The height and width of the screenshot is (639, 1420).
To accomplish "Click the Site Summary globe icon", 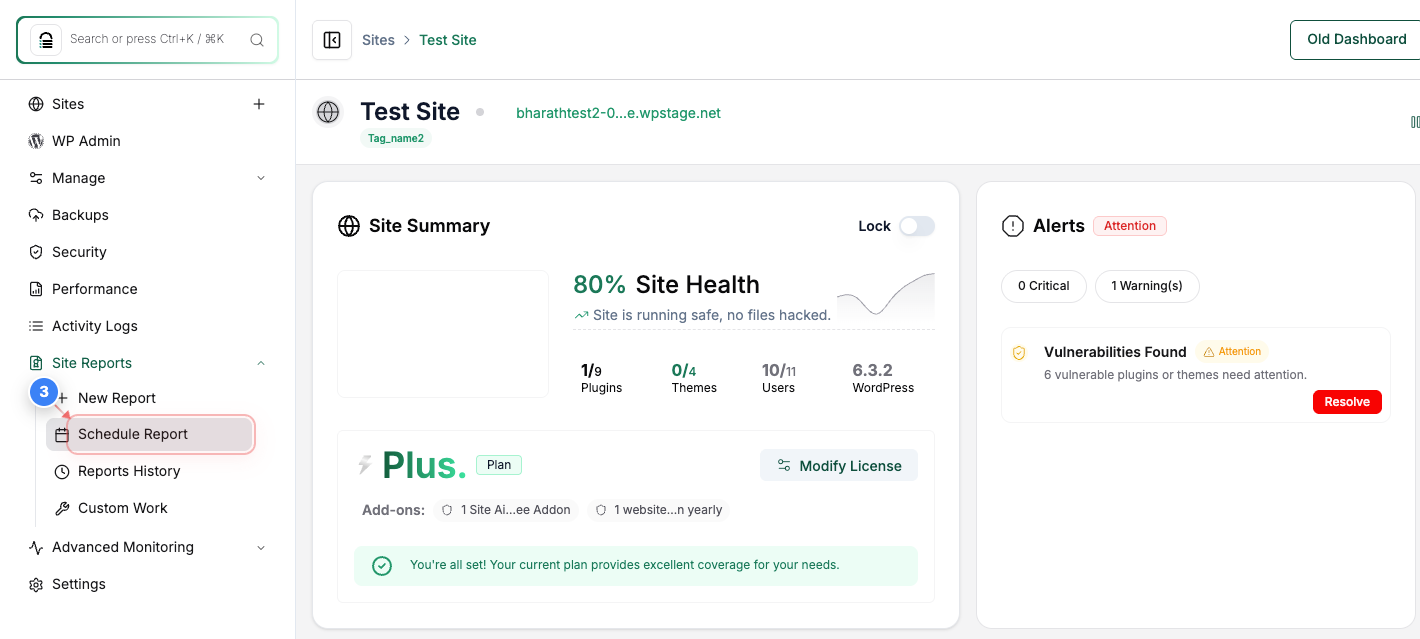I will point(349,226).
